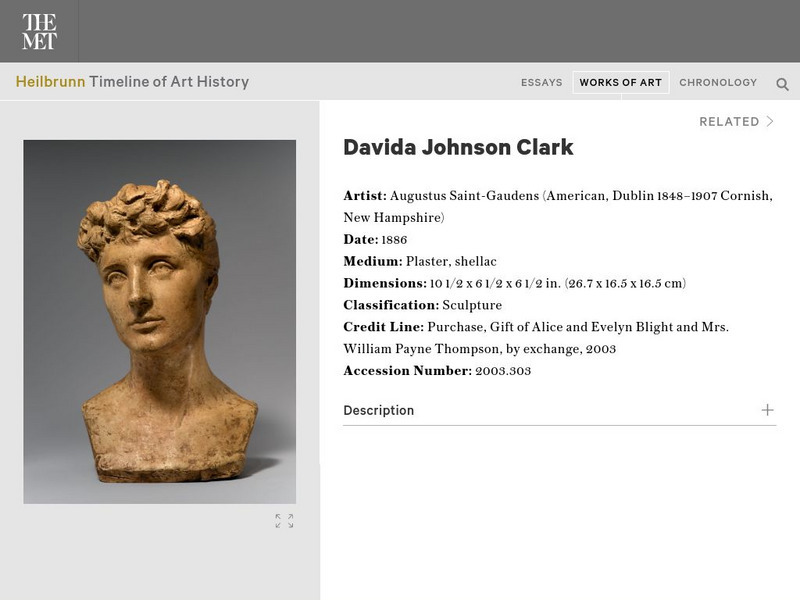Click The Met logo
This screenshot has height=600, width=800.
39,31
